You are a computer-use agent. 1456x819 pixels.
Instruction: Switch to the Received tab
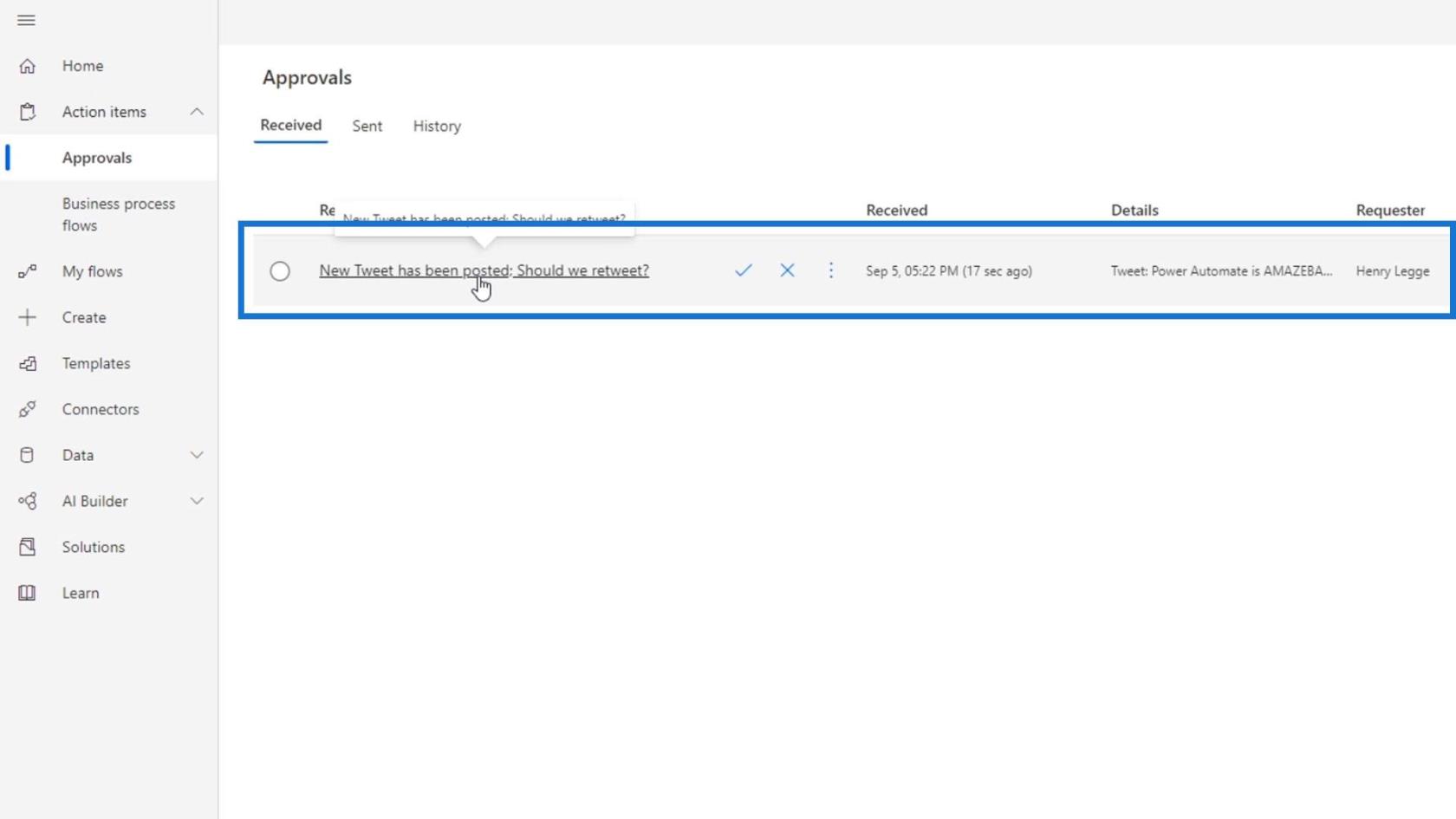point(290,125)
